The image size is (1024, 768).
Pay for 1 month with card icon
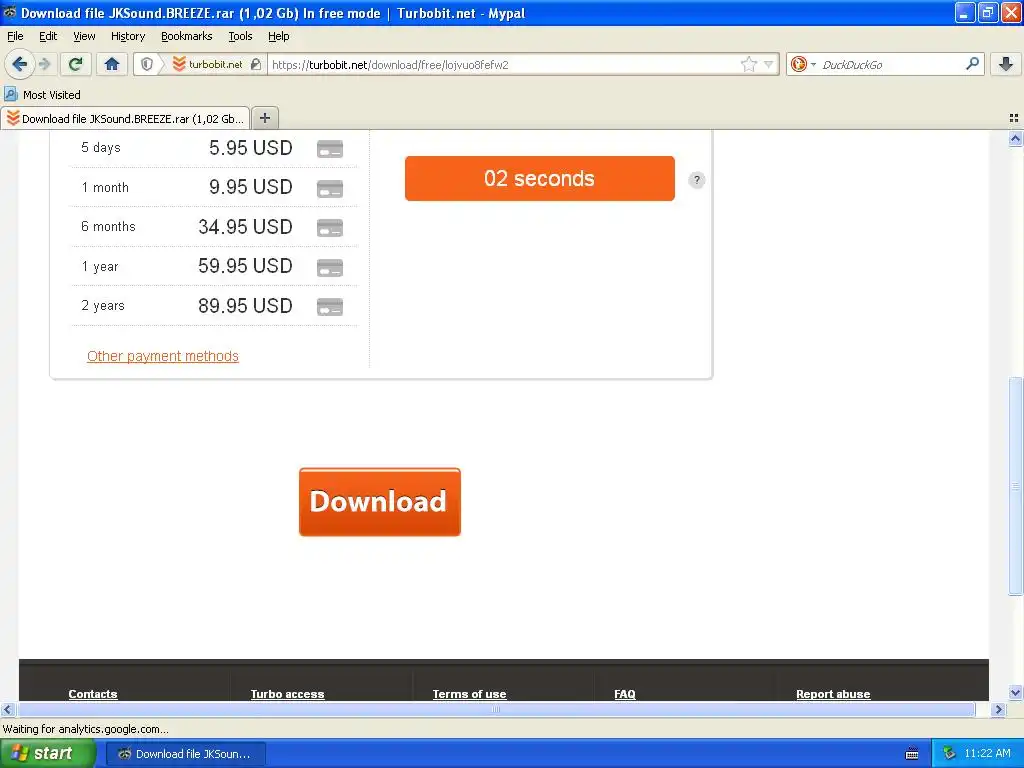(330, 189)
